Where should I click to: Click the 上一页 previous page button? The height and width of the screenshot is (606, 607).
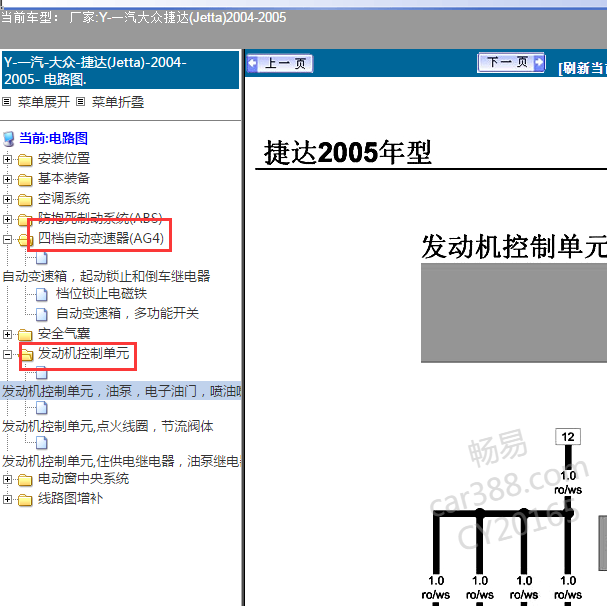pyautogui.click(x=279, y=63)
